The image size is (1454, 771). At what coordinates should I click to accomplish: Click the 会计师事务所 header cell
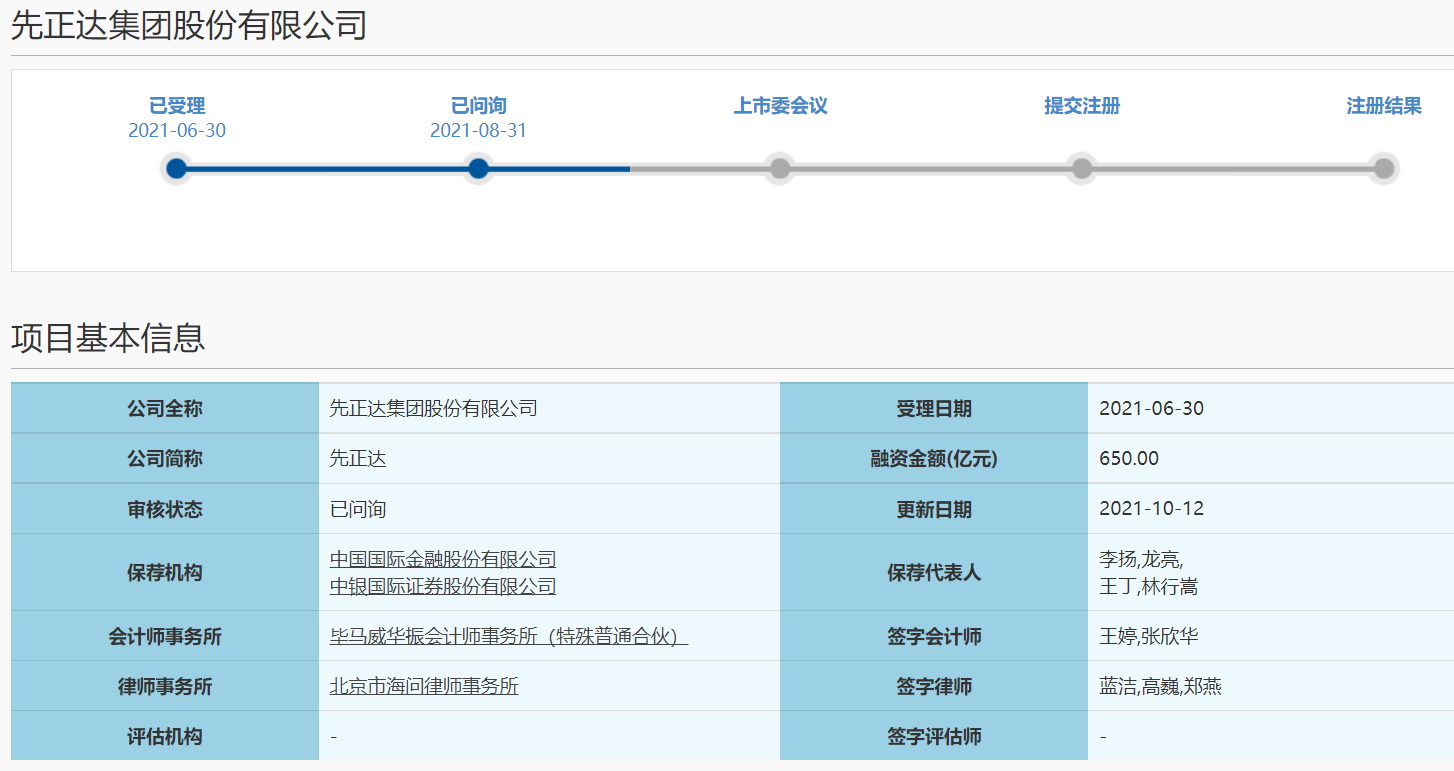pyautogui.click(x=165, y=636)
